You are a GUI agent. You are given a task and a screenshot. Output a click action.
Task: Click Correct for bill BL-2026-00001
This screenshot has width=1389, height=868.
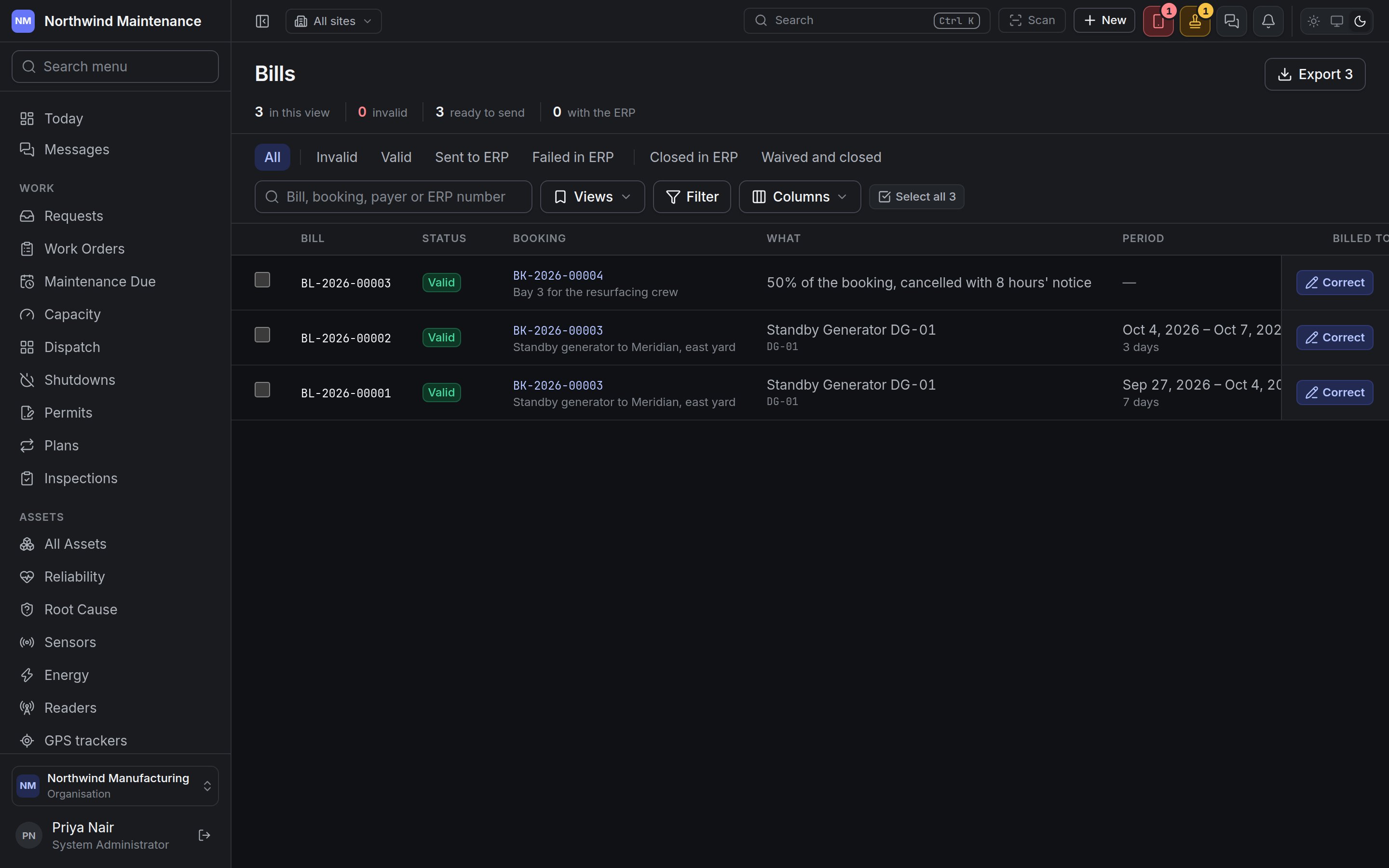pyautogui.click(x=1335, y=393)
